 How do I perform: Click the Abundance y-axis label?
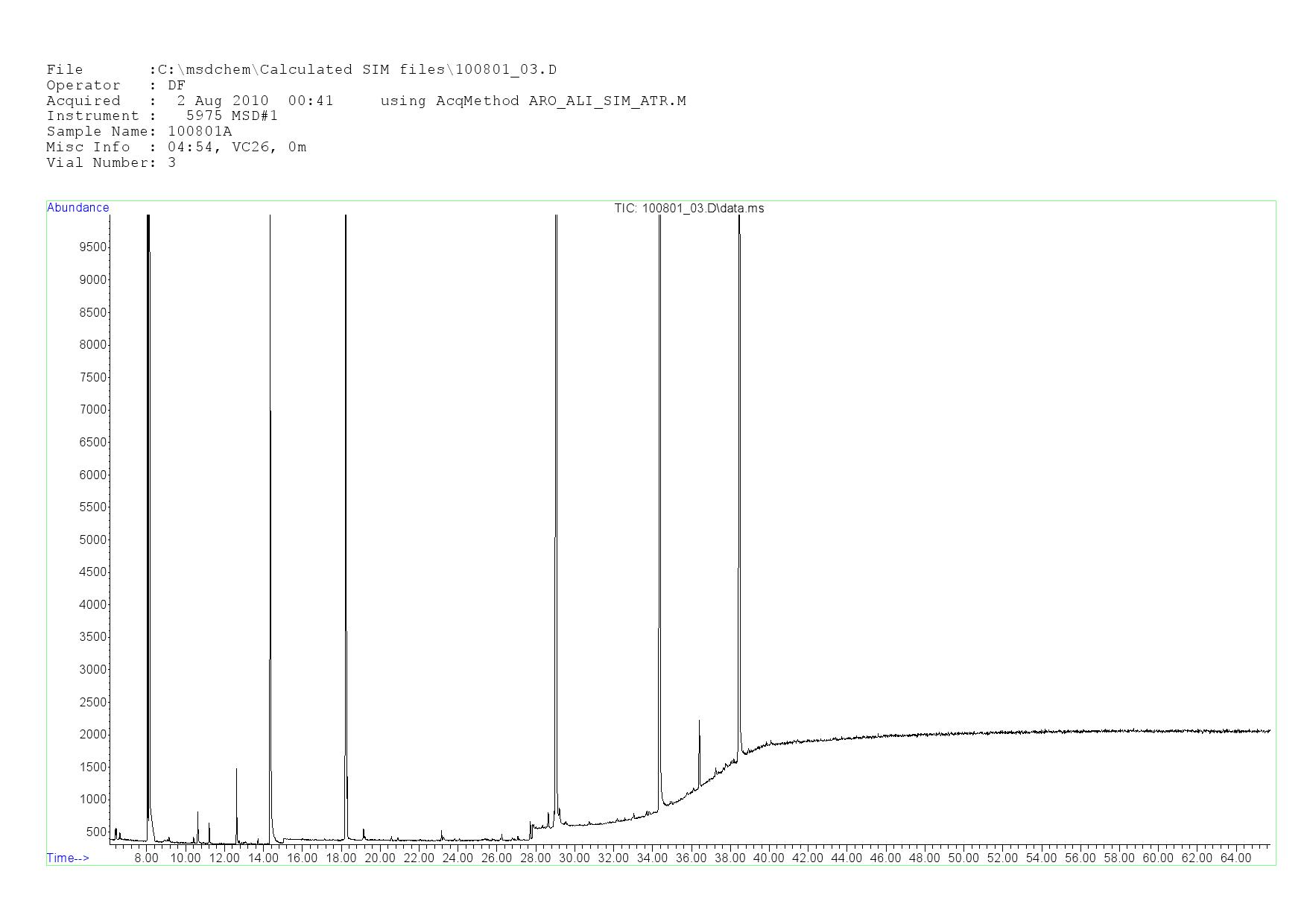click(x=77, y=208)
